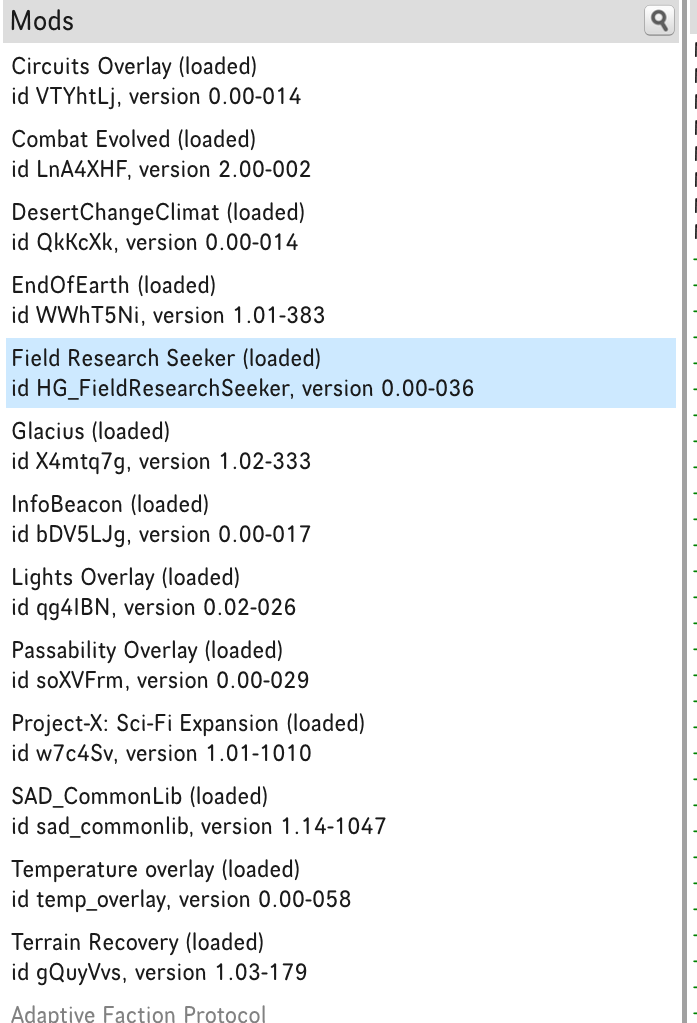Choose the DesertChangeClimat mod entry
This screenshot has height=1023, width=697.
[158, 212]
